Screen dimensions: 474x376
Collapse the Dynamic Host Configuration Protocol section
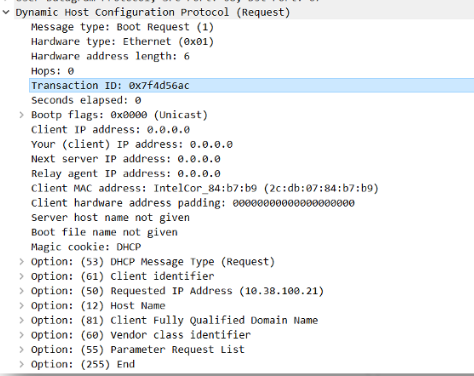6,12
